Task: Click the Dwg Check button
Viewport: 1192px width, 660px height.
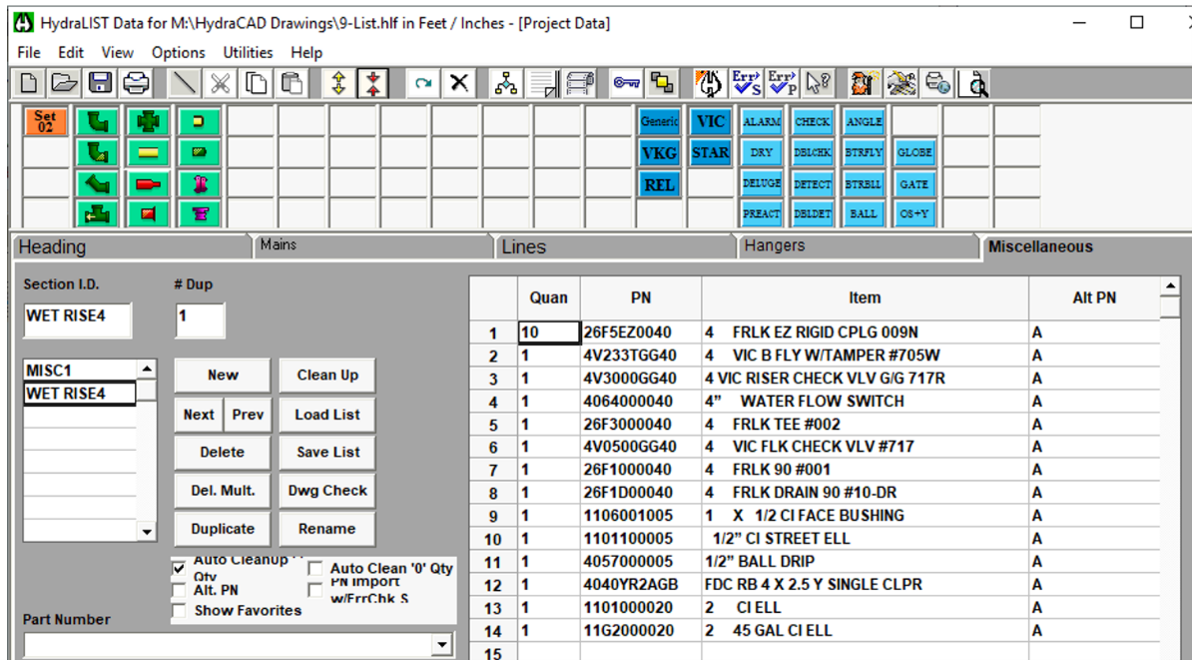Action: point(328,490)
